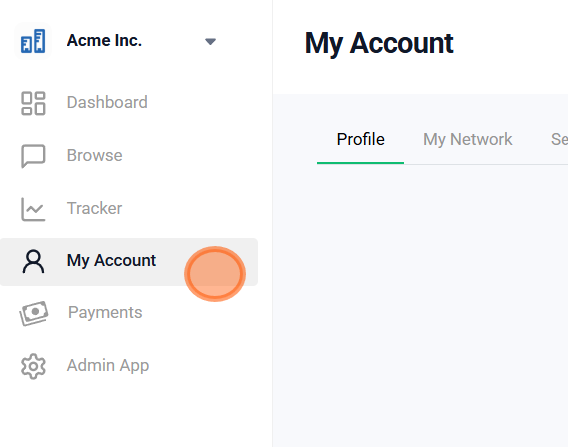This screenshot has height=447, width=568.
Task: Switch to the Profile tab
Action: (x=360, y=140)
